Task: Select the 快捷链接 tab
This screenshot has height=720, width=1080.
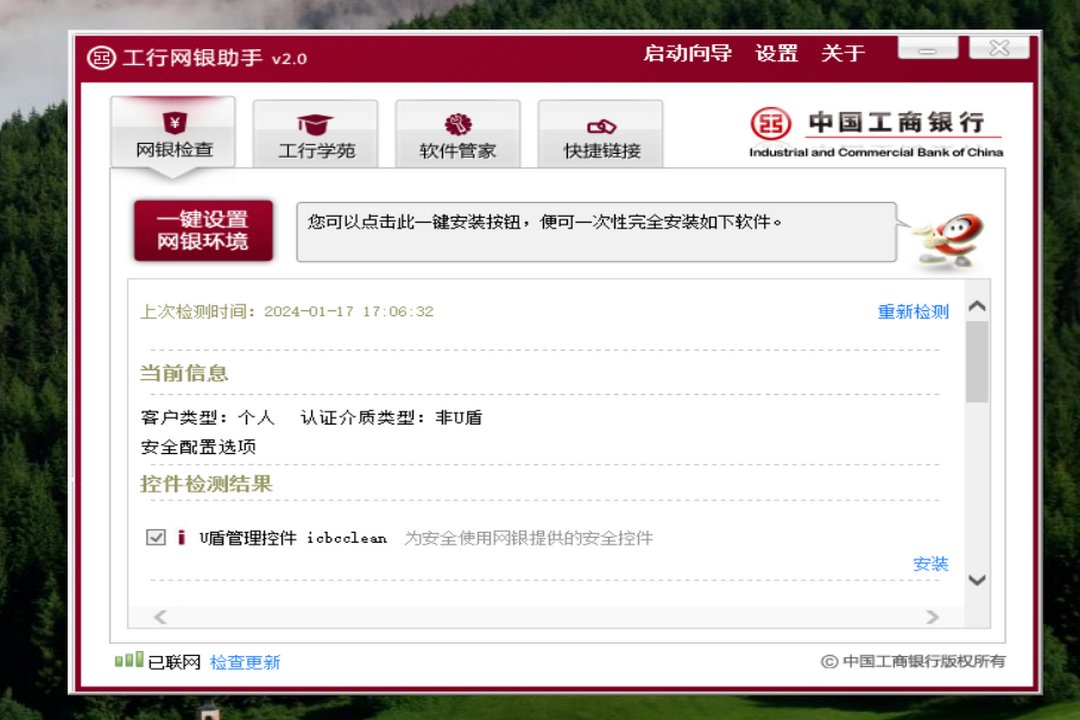Action: 601,134
